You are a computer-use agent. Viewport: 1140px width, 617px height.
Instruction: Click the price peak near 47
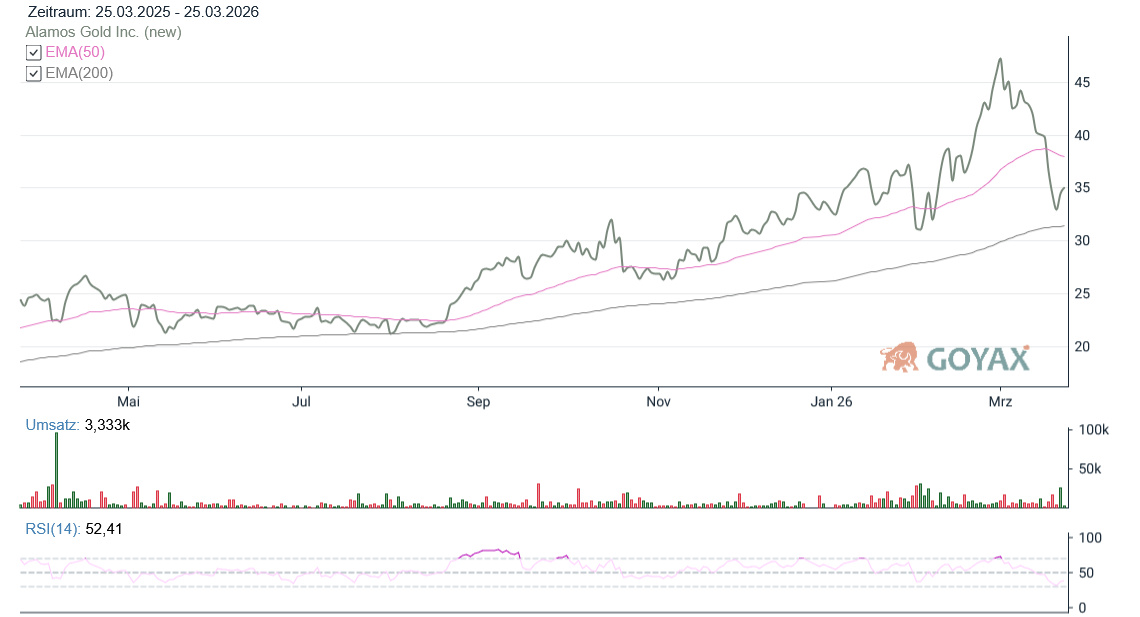[x=1000, y=59]
